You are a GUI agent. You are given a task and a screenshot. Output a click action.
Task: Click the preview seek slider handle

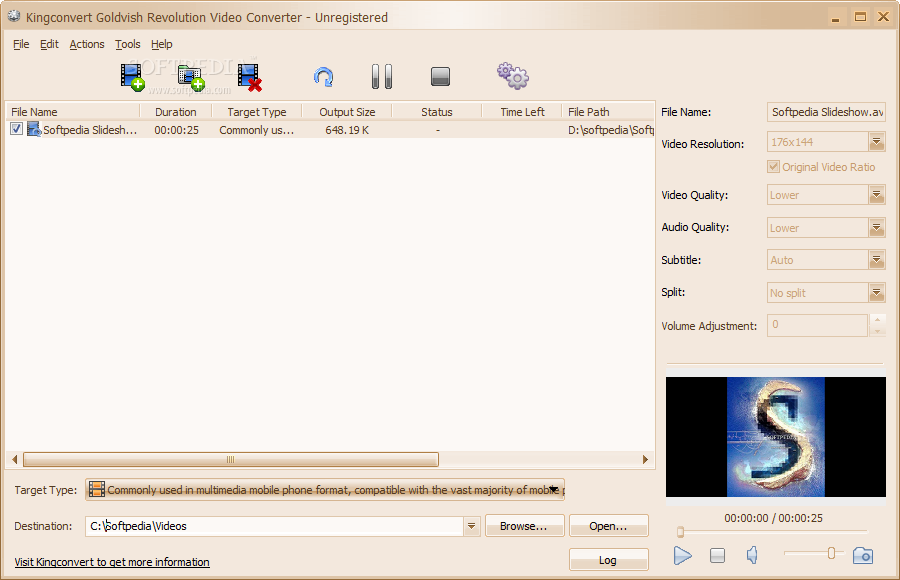click(x=680, y=532)
